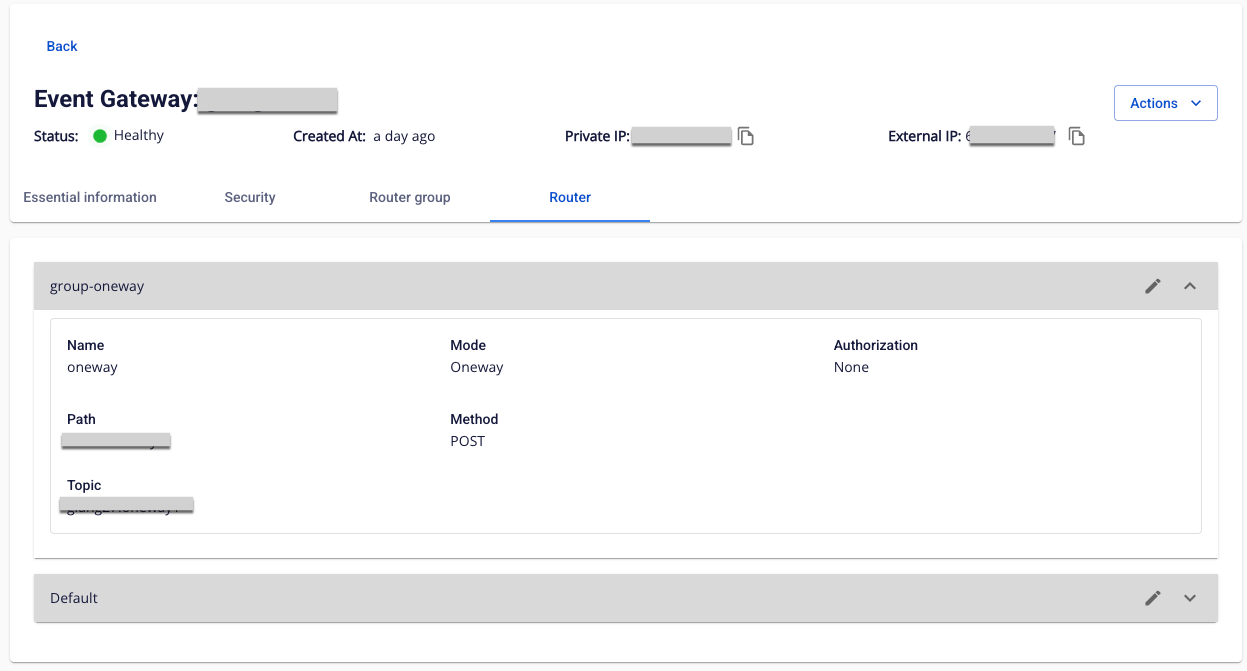Expand the Default section chevron
1247x671 pixels.
tap(1190, 598)
